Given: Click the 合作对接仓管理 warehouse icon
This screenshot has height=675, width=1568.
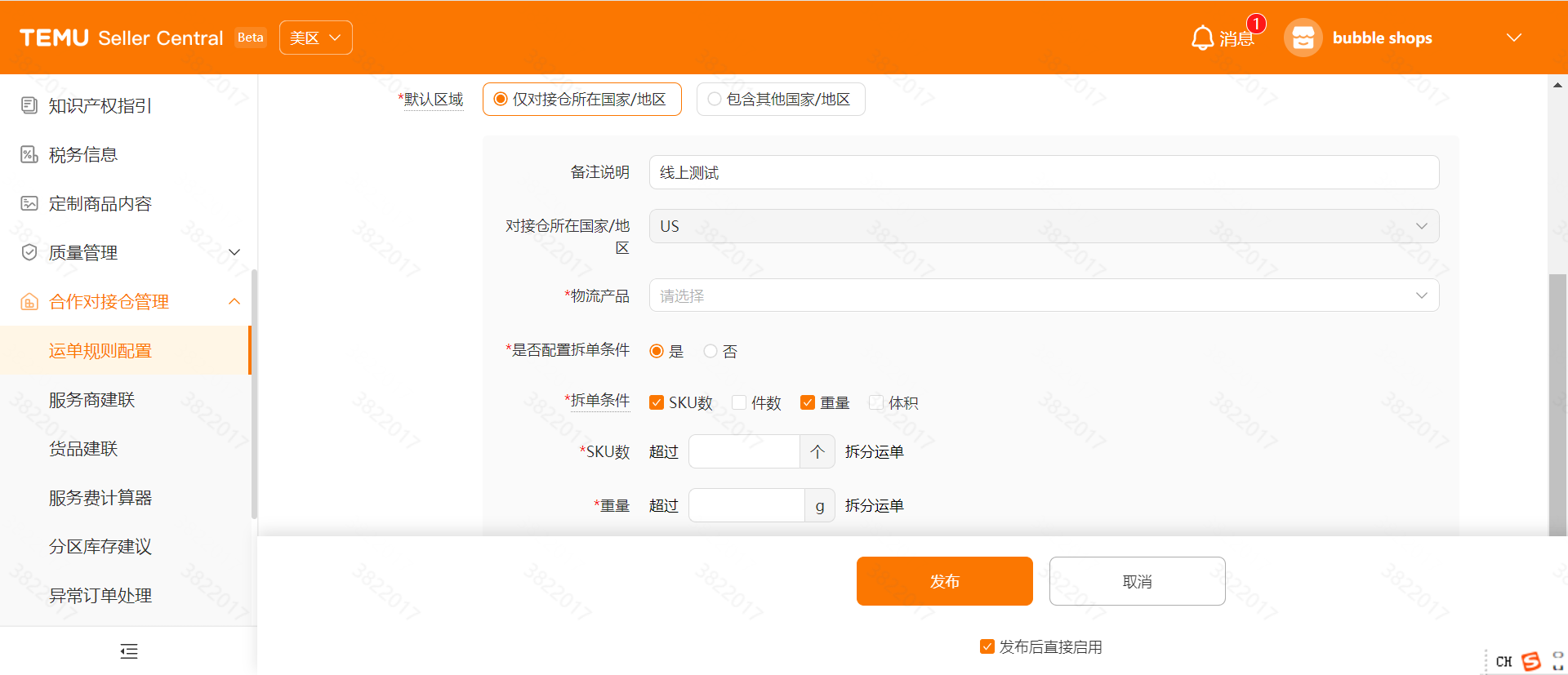Looking at the screenshot, I should coord(29,302).
